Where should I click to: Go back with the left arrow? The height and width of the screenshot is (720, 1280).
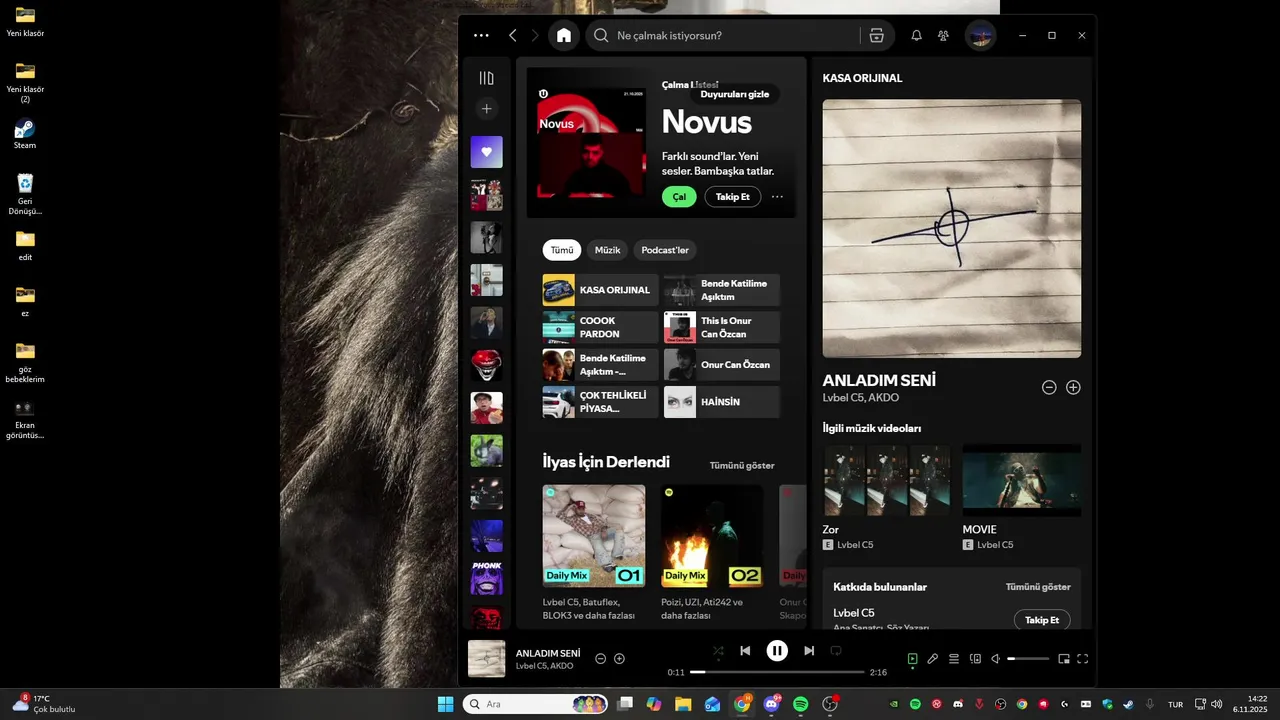click(x=513, y=35)
